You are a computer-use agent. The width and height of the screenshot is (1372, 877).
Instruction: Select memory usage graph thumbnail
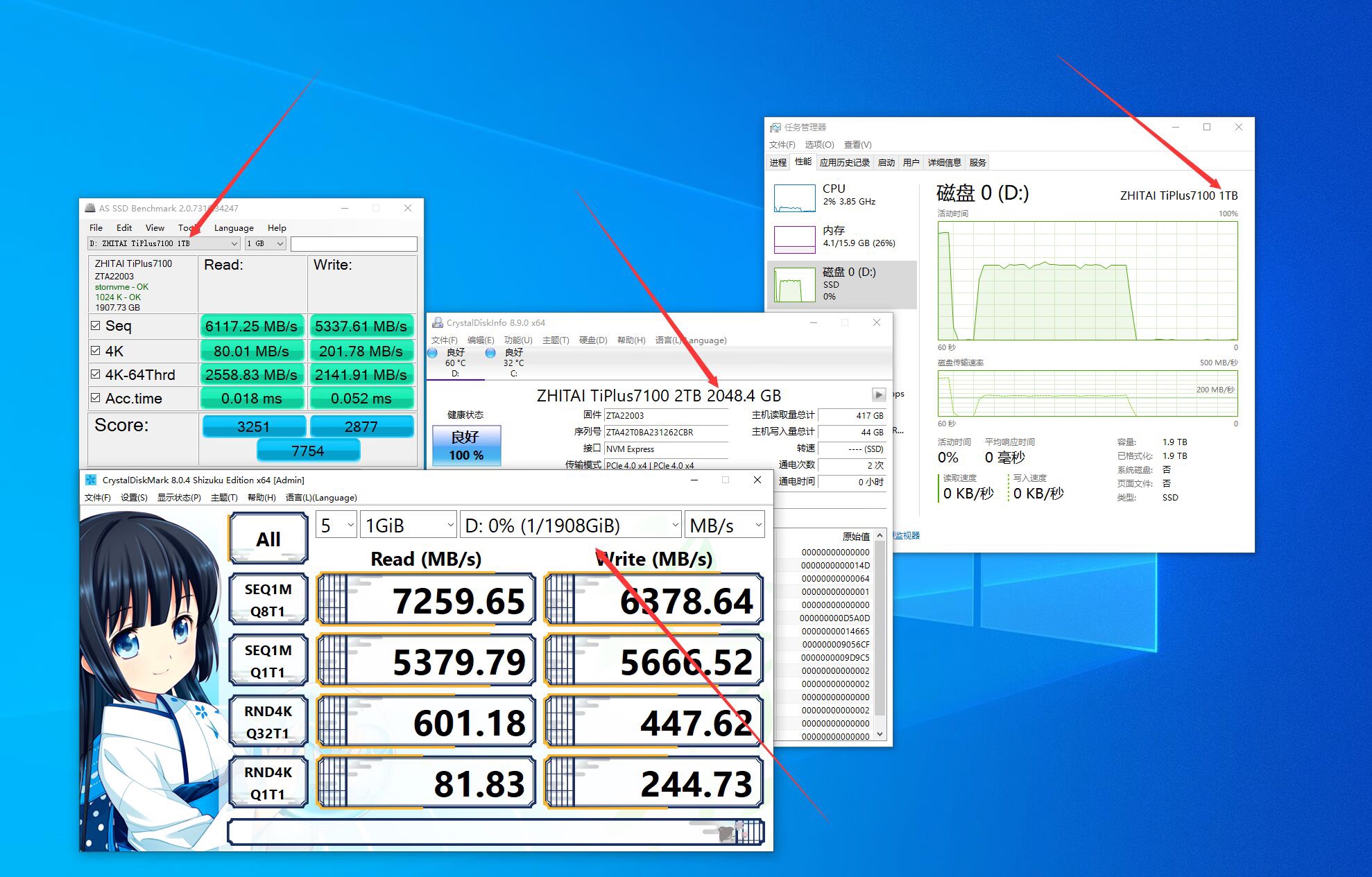[794, 239]
